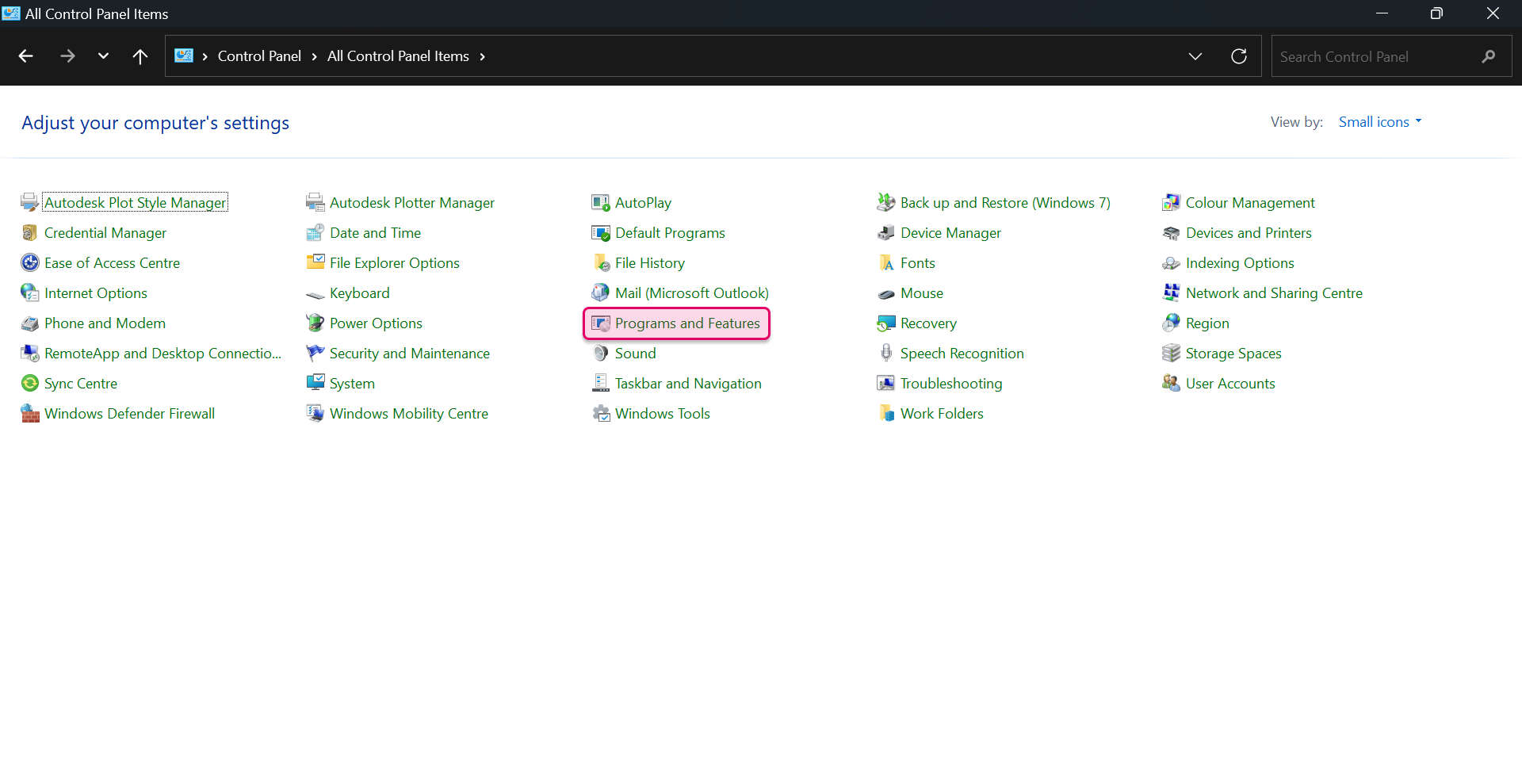Click the Control Panel icon in address bar
This screenshot has width=1522, height=784.
[184, 55]
